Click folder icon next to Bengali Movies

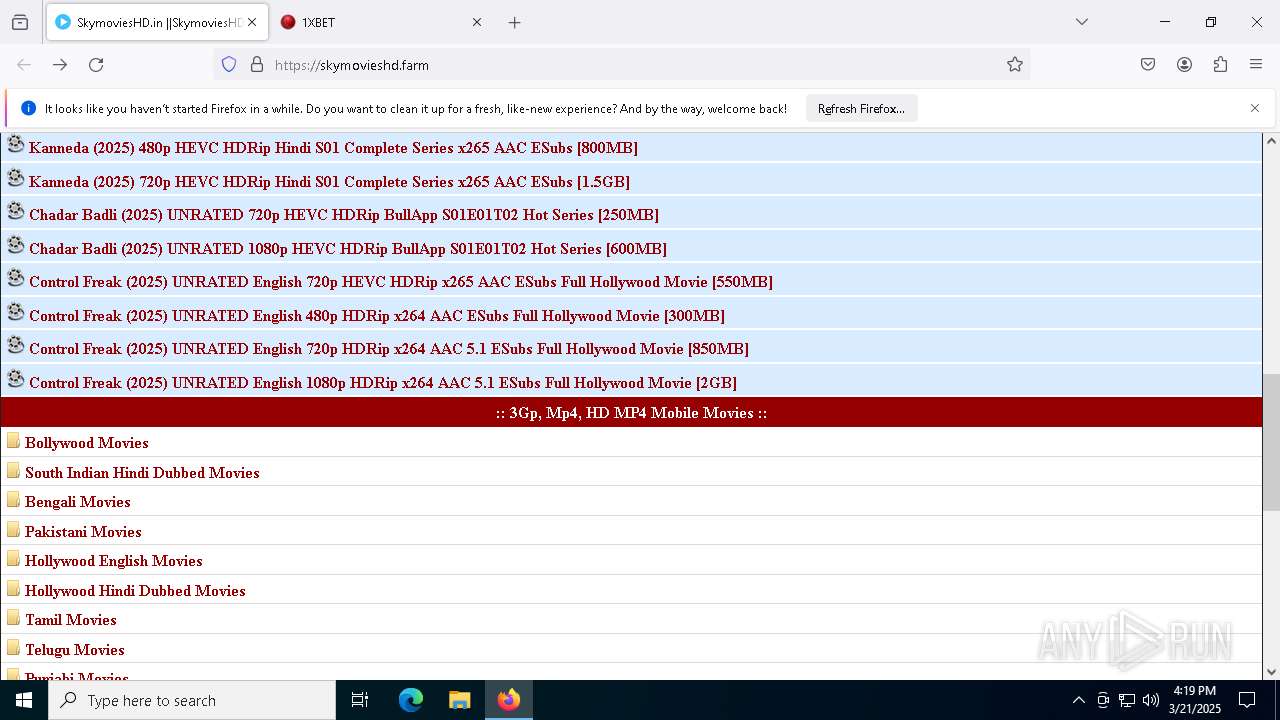click(13, 500)
